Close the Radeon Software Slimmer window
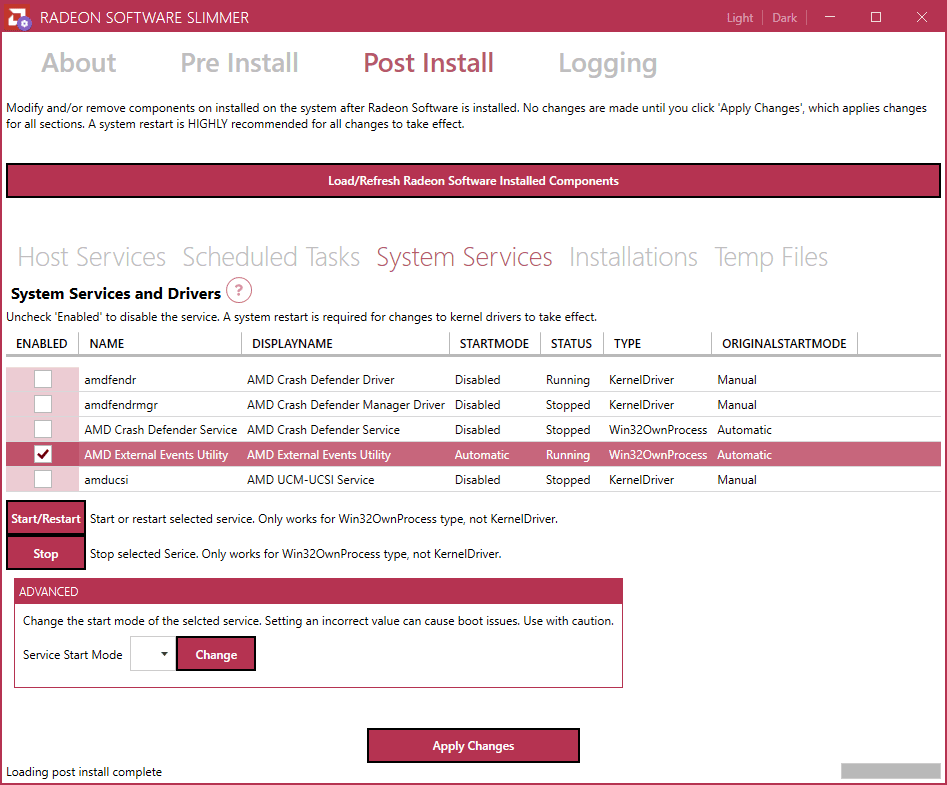This screenshot has height=785, width=947. point(922,17)
